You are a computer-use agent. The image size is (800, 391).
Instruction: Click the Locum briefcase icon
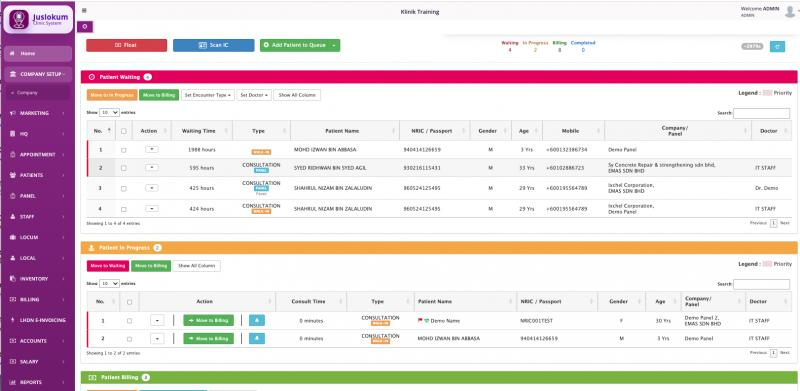[13, 237]
